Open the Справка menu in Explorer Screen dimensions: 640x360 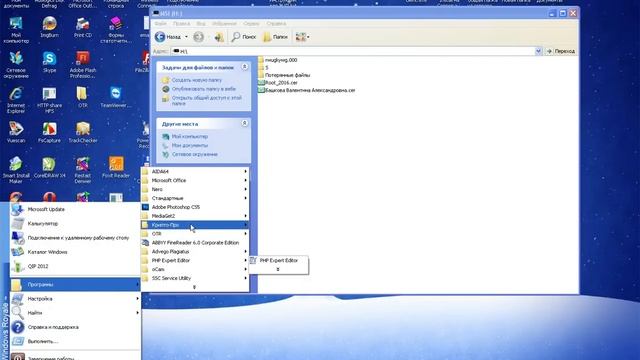(x=276, y=24)
